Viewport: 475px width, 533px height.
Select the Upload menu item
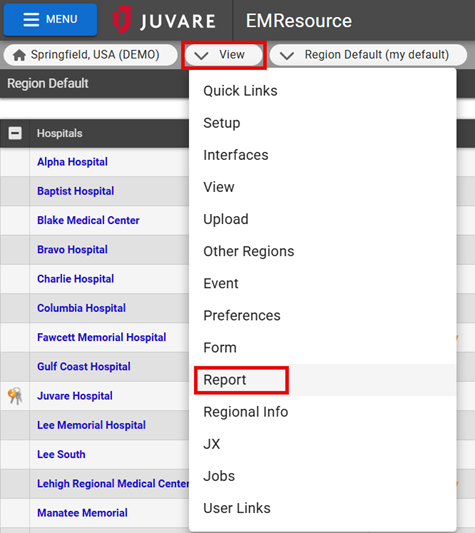pyautogui.click(x=322, y=219)
